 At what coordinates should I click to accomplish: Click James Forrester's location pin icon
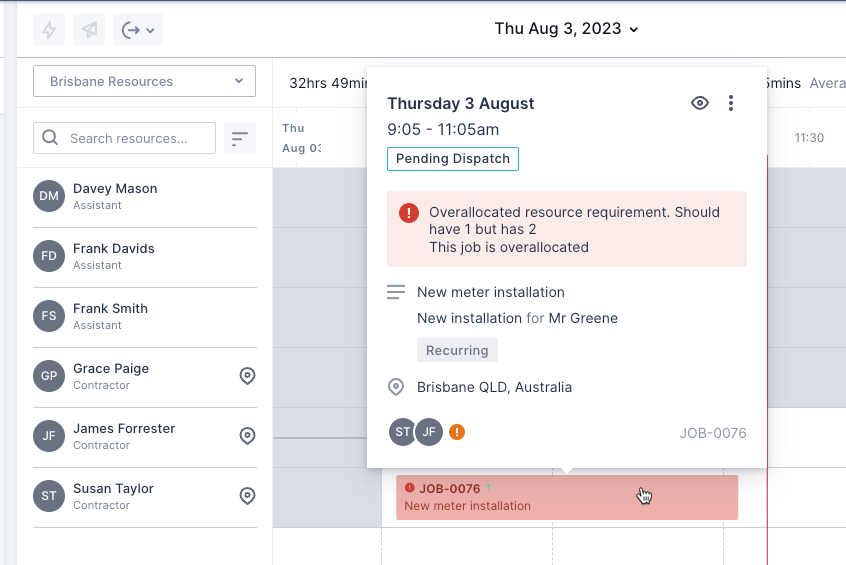[248, 436]
